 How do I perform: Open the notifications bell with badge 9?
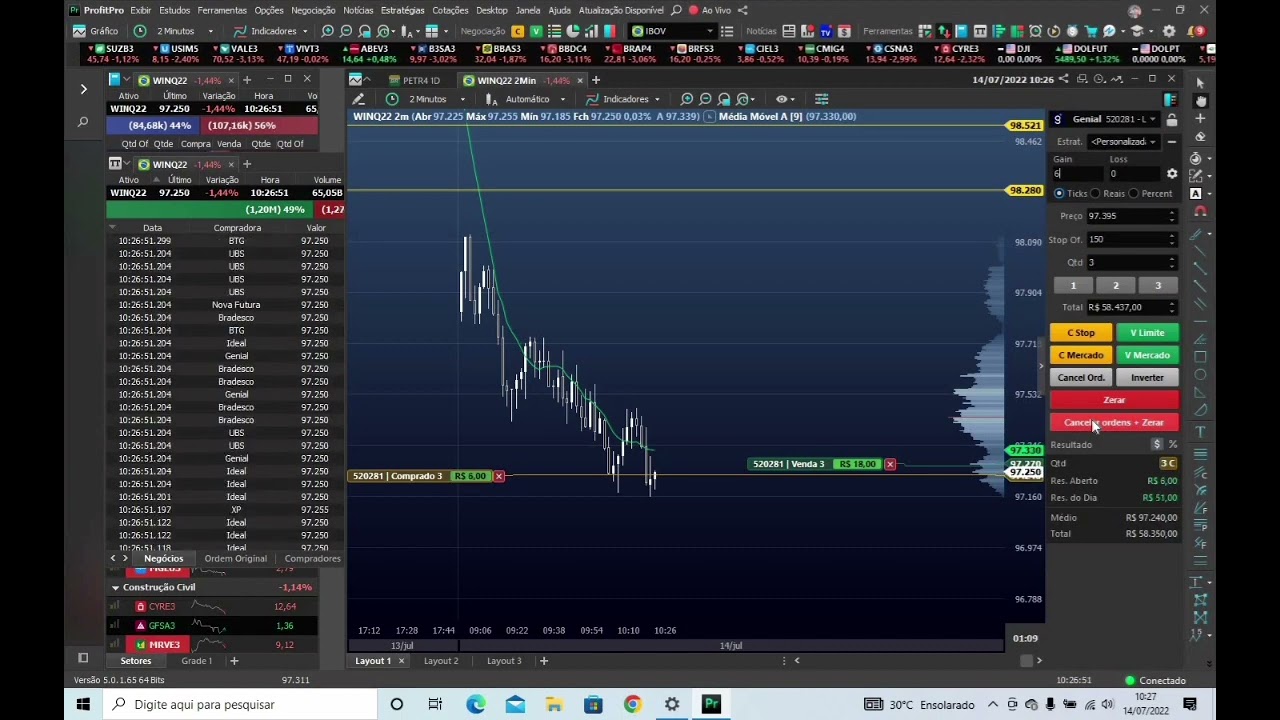pos(1196,31)
